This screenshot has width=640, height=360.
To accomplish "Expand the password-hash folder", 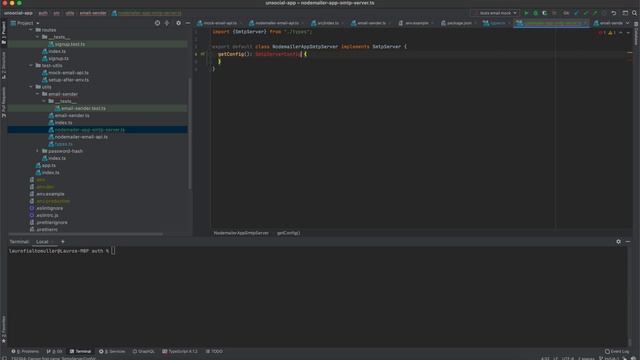I will coord(38,151).
